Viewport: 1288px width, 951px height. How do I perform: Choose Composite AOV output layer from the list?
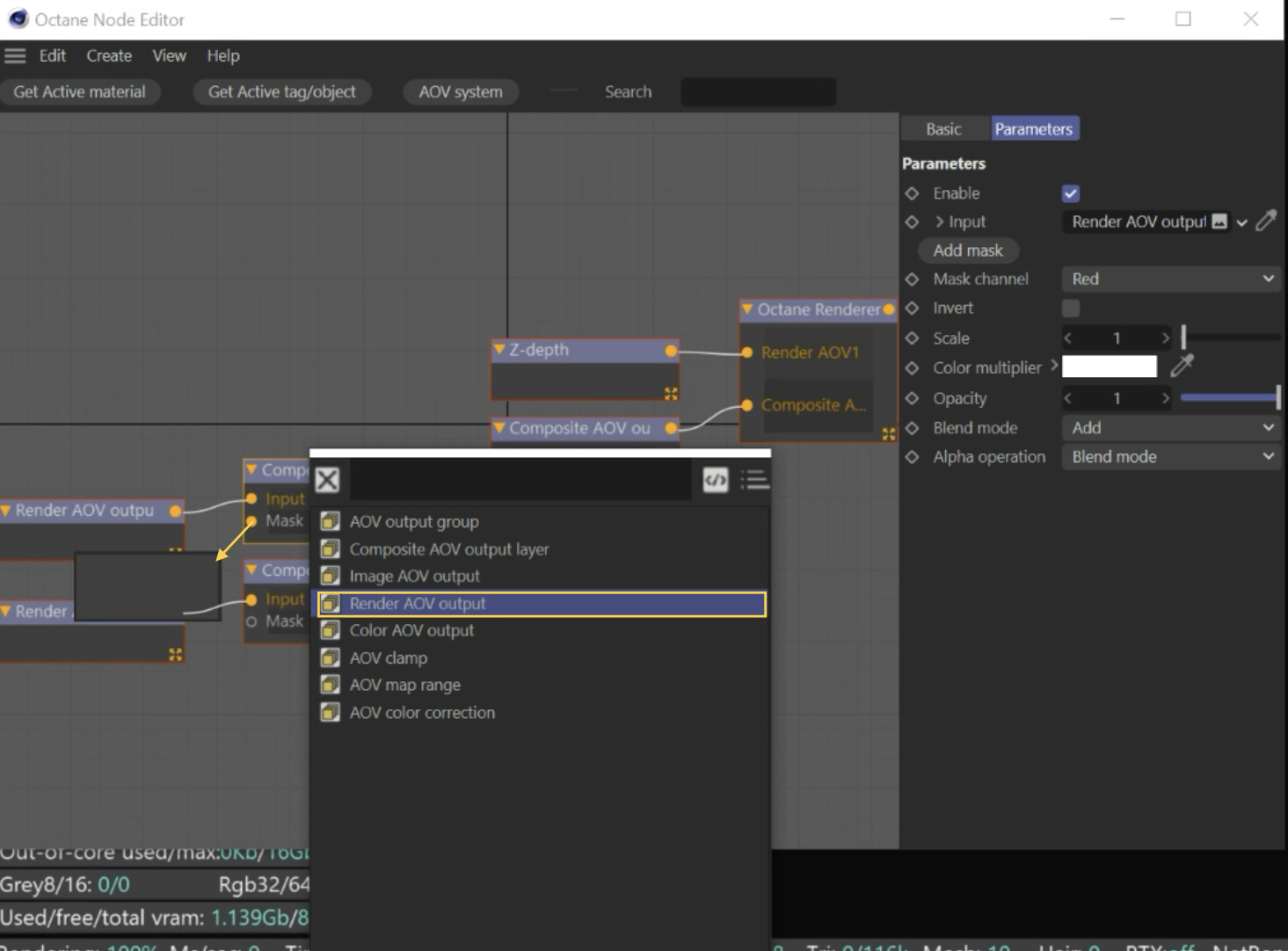click(542, 549)
